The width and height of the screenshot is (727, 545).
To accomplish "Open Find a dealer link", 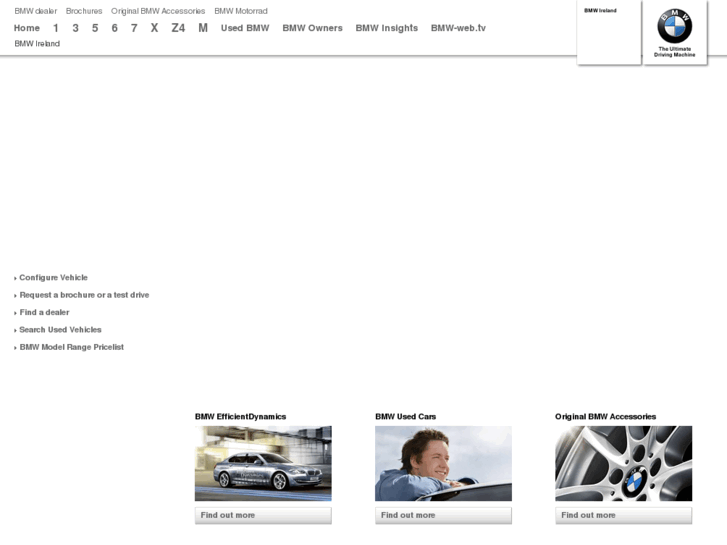I will tap(45, 312).
